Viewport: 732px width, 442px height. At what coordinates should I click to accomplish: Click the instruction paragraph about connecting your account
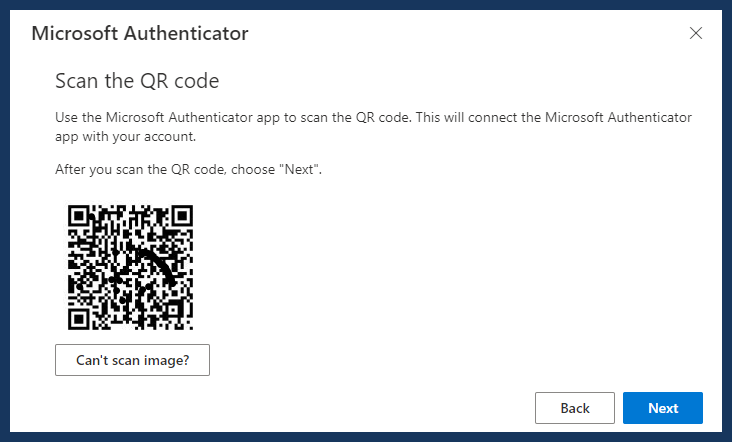coord(373,126)
